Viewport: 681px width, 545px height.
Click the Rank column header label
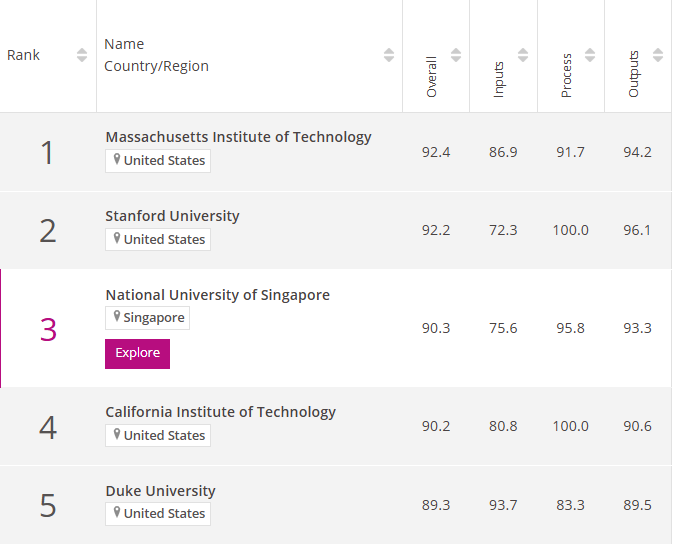click(24, 55)
